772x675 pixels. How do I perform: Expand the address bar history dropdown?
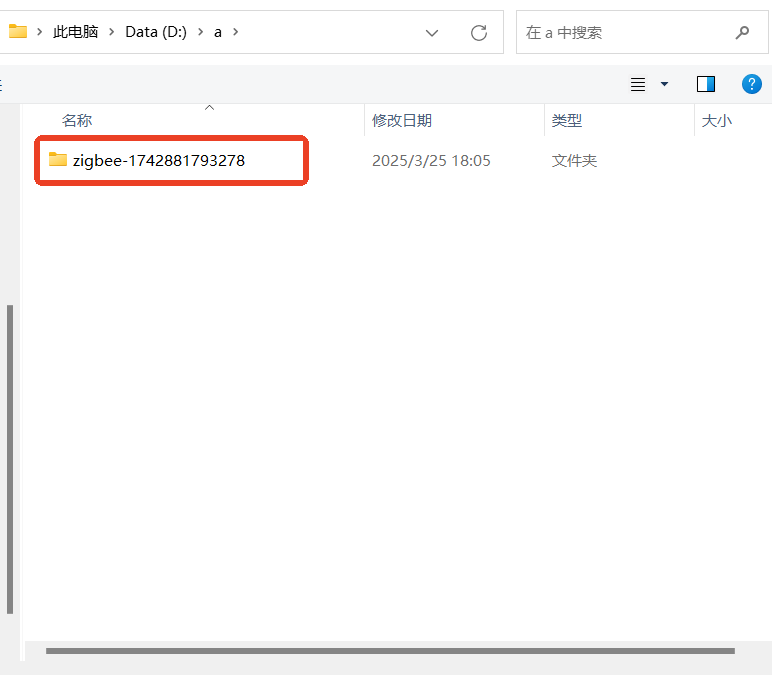coord(432,33)
